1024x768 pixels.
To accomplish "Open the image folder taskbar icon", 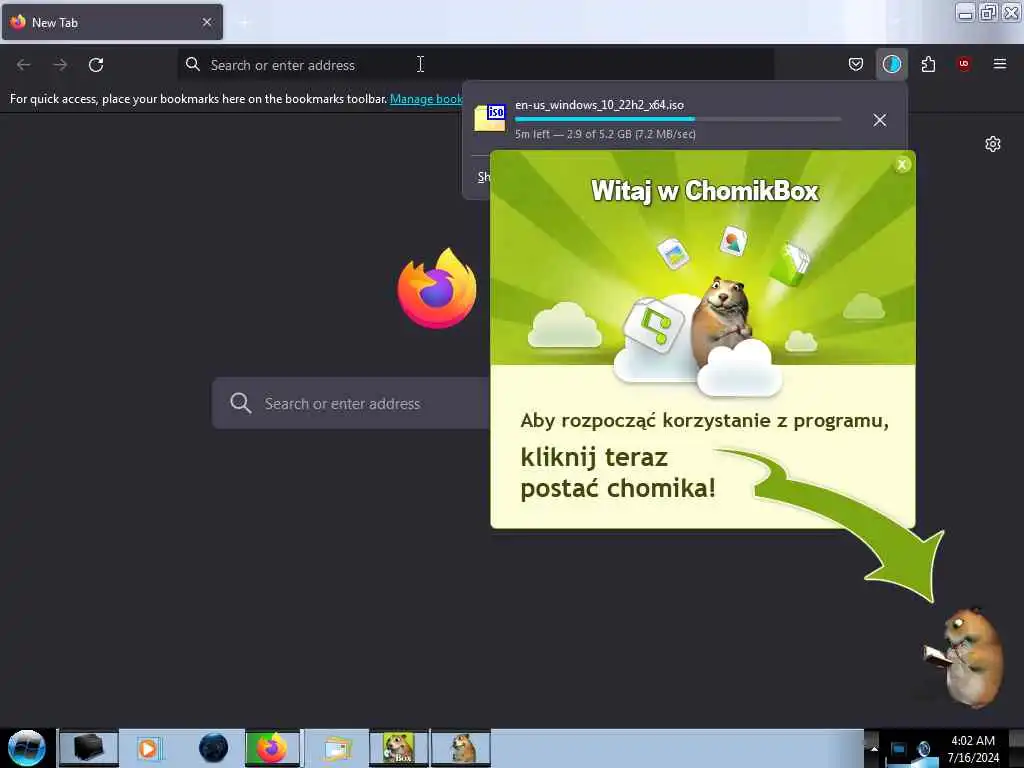I will pos(337,748).
